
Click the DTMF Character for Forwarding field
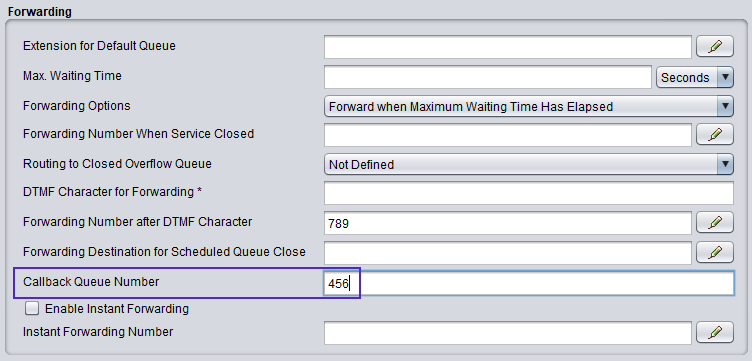click(529, 193)
